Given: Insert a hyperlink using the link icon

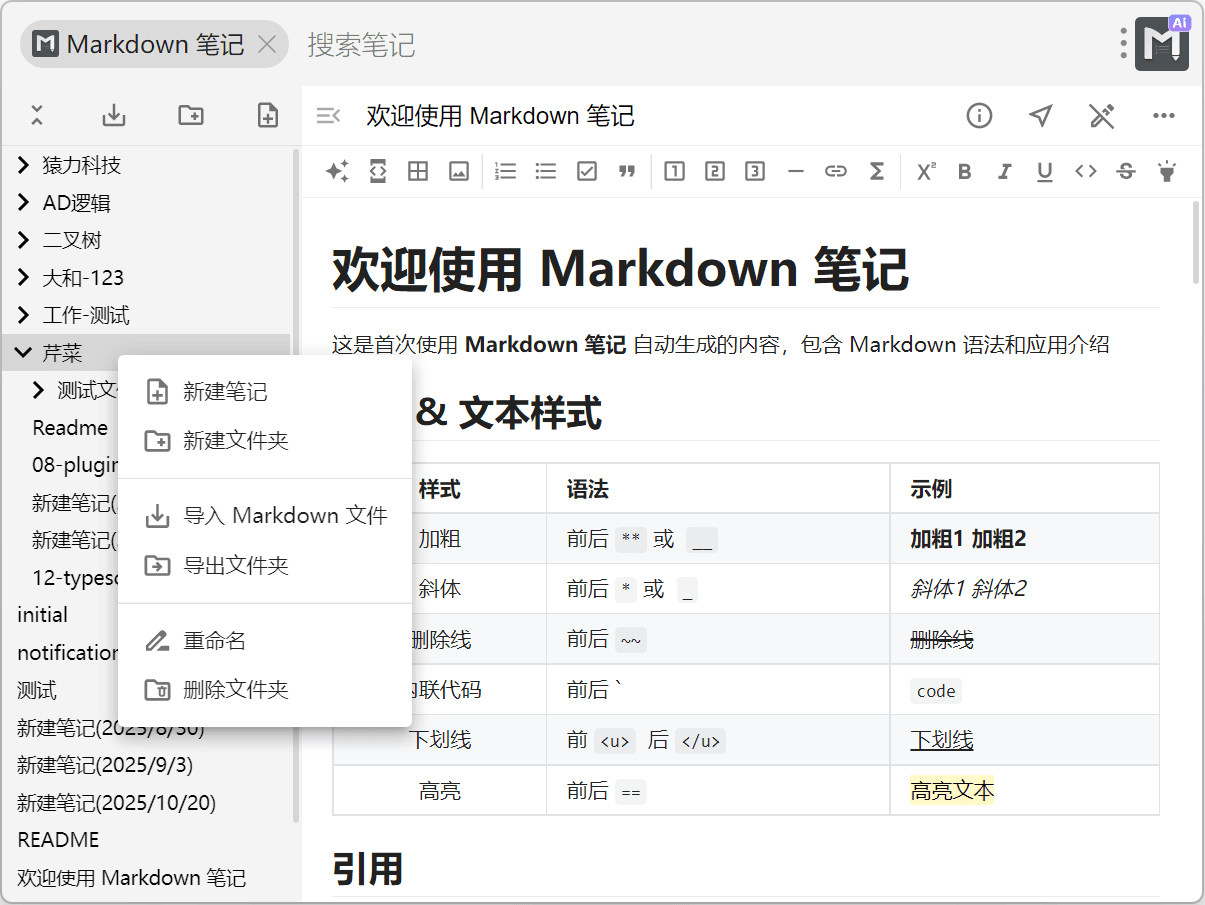Looking at the screenshot, I should (835, 171).
